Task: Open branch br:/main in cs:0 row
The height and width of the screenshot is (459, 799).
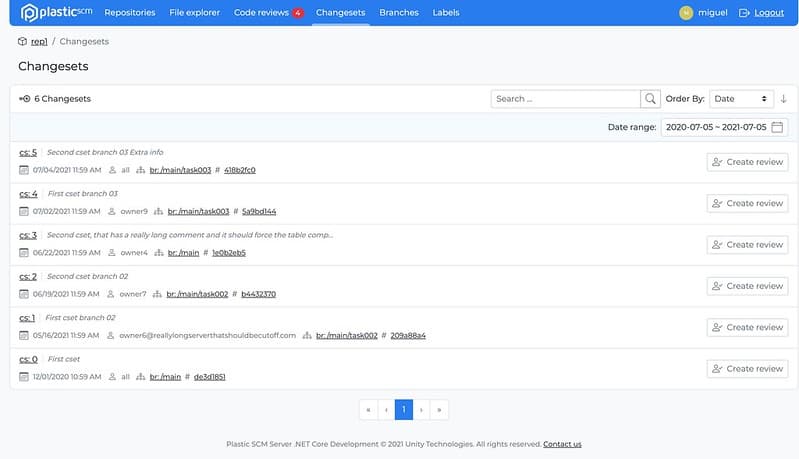Action: click(x=165, y=377)
